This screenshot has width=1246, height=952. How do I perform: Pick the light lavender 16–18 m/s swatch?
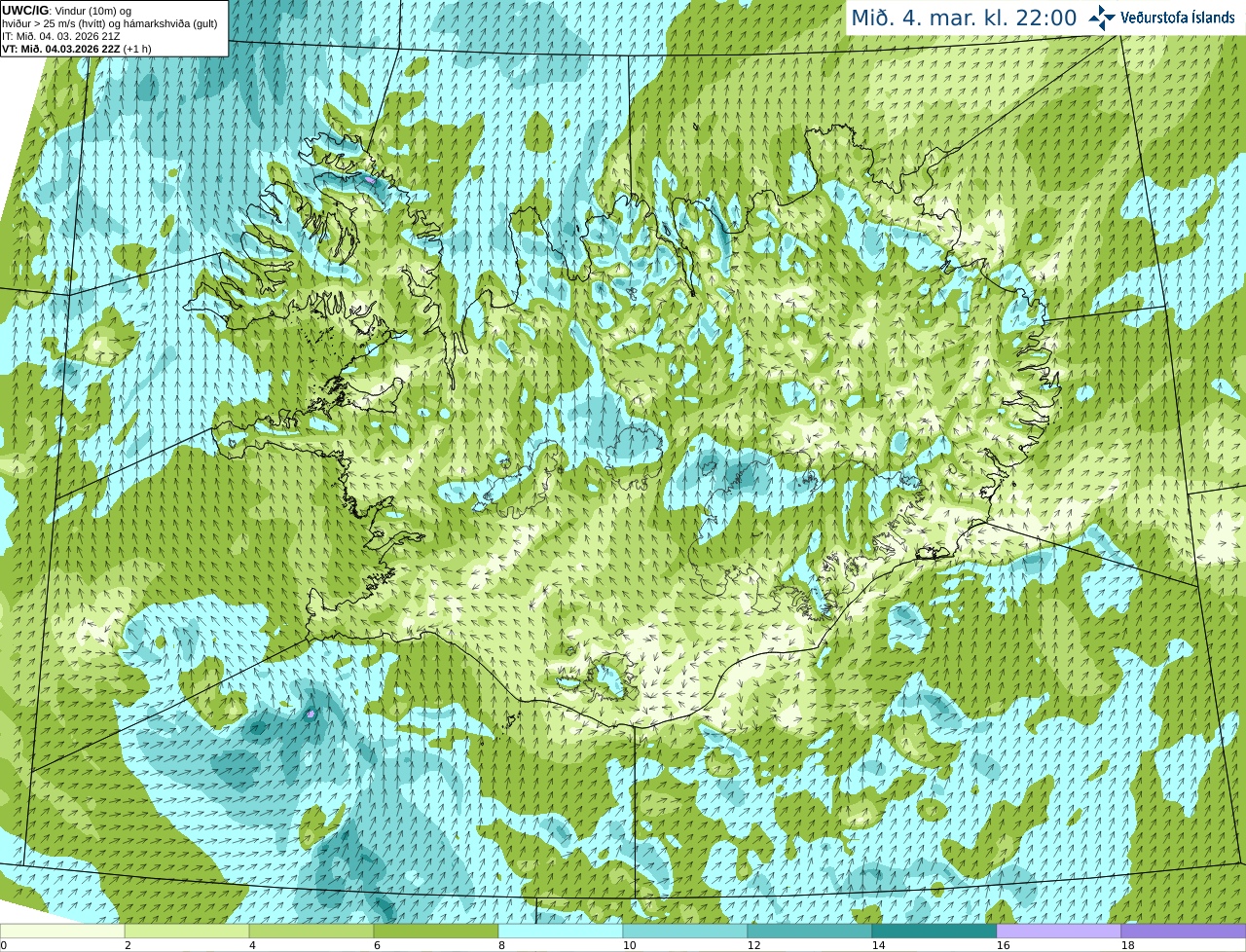point(1059,931)
